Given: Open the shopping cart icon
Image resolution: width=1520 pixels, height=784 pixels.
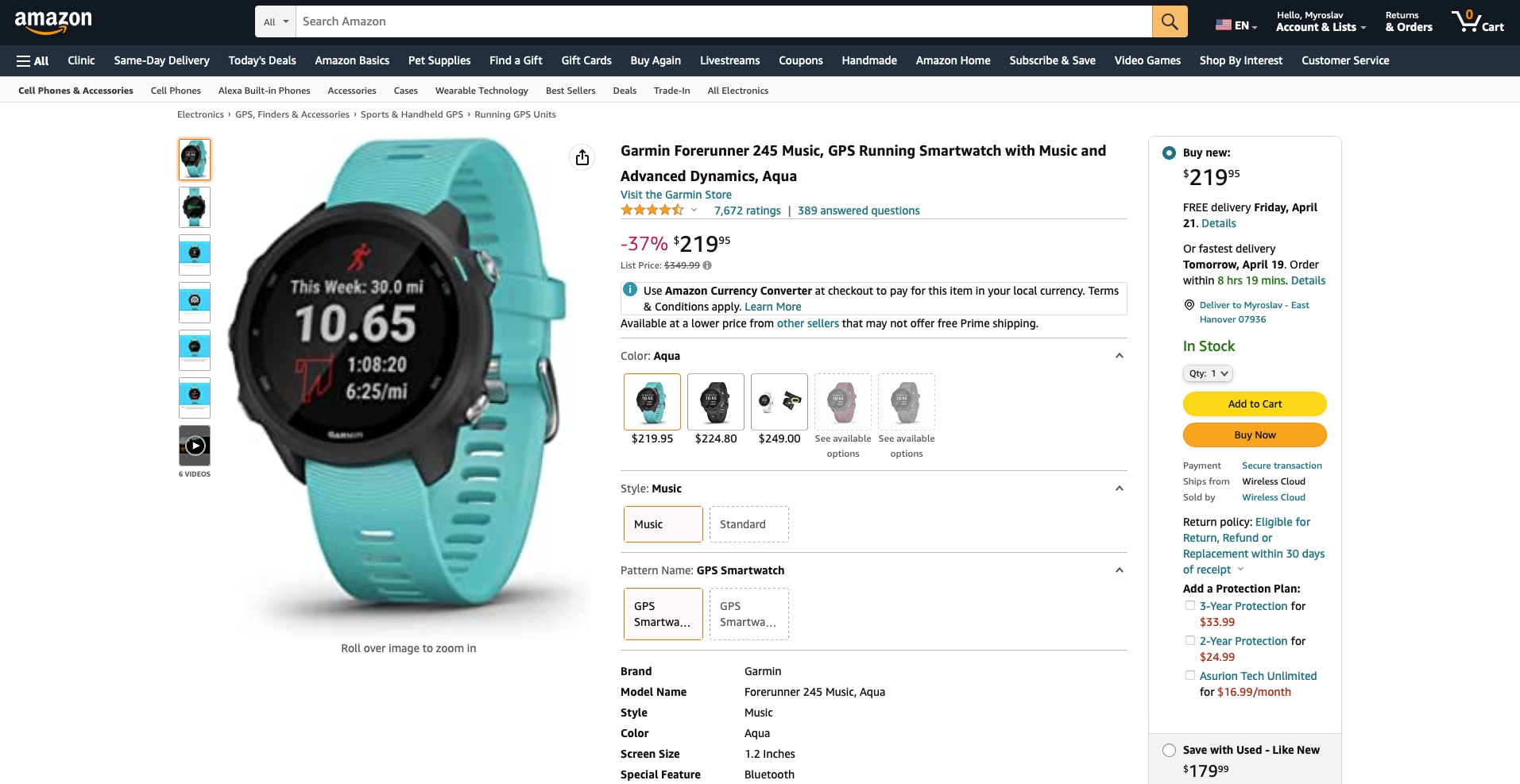Looking at the screenshot, I should tap(1477, 21).
